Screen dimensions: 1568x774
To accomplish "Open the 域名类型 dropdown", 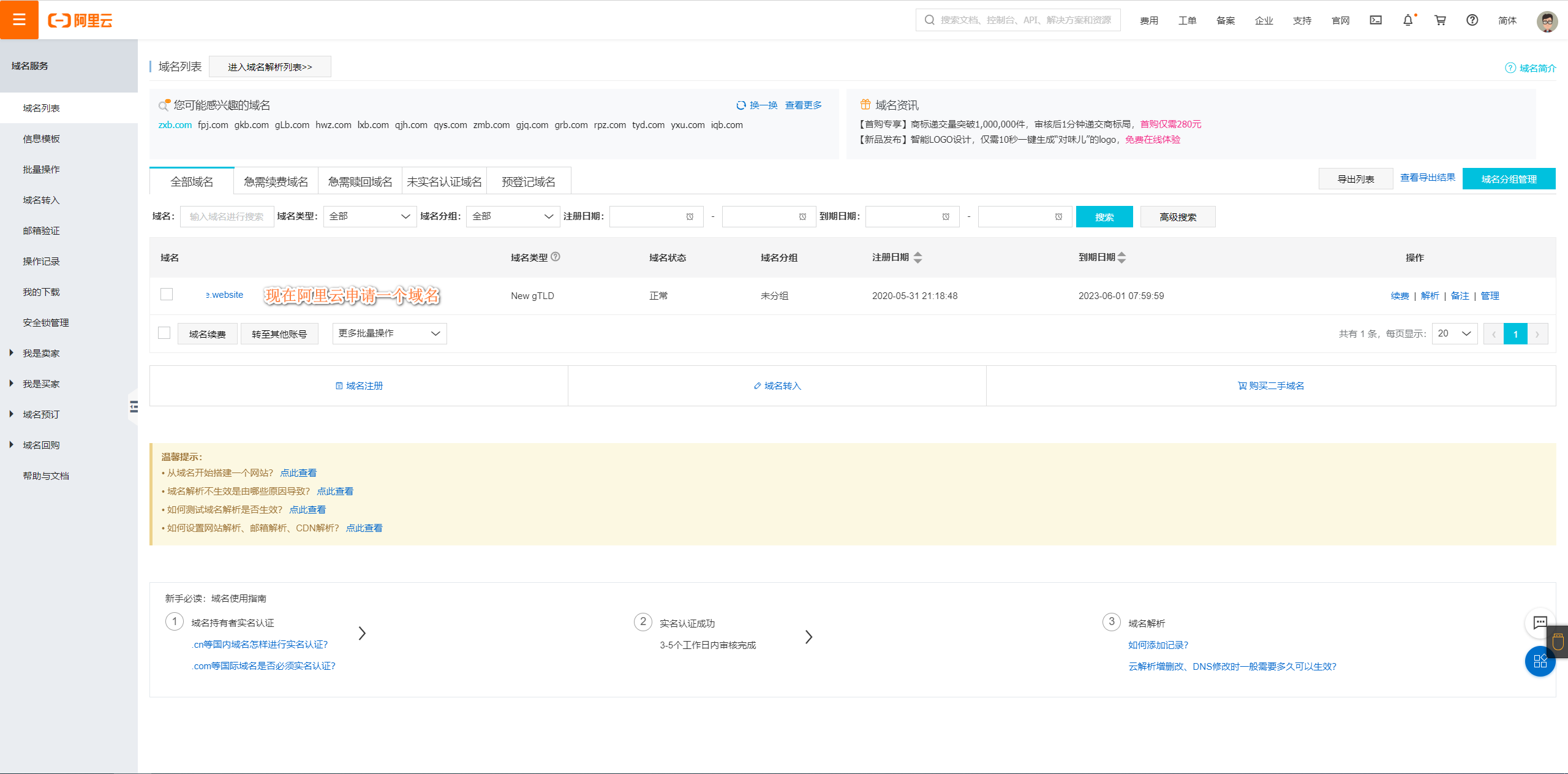I will click(369, 216).
